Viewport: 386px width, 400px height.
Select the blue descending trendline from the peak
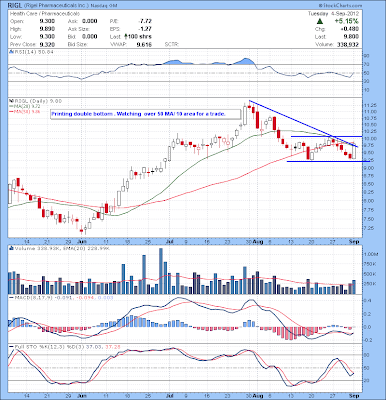tap(303, 124)
